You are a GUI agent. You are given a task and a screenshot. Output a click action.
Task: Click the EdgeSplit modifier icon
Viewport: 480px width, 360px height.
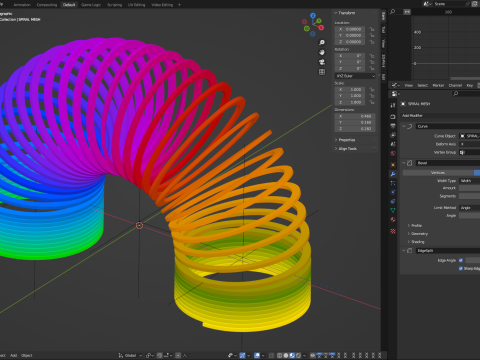[410, 251]
